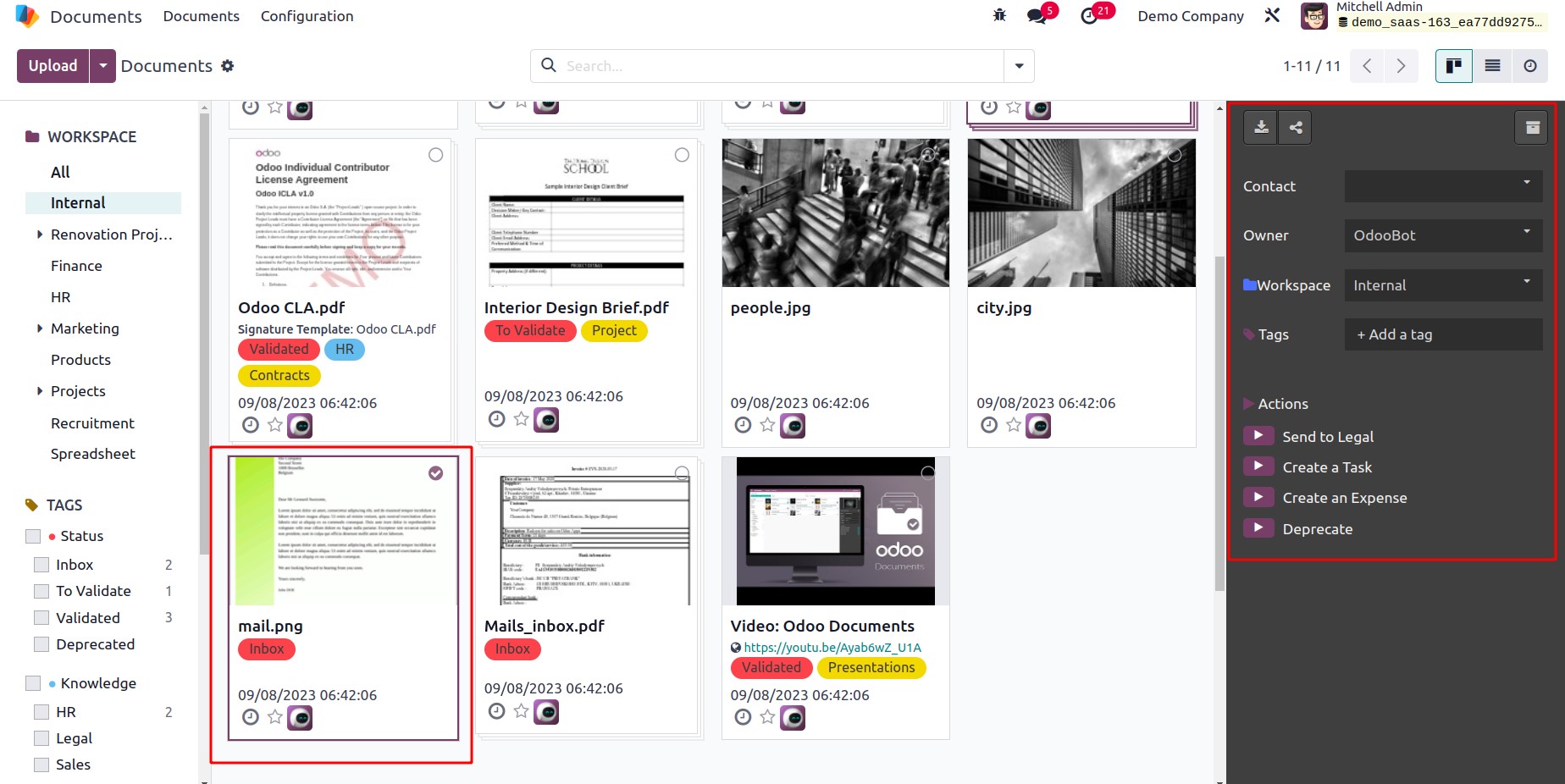The image size is (1565, 784).
Task: Run the Send to Legal play icon
Action: click(x=1258, y=435)
